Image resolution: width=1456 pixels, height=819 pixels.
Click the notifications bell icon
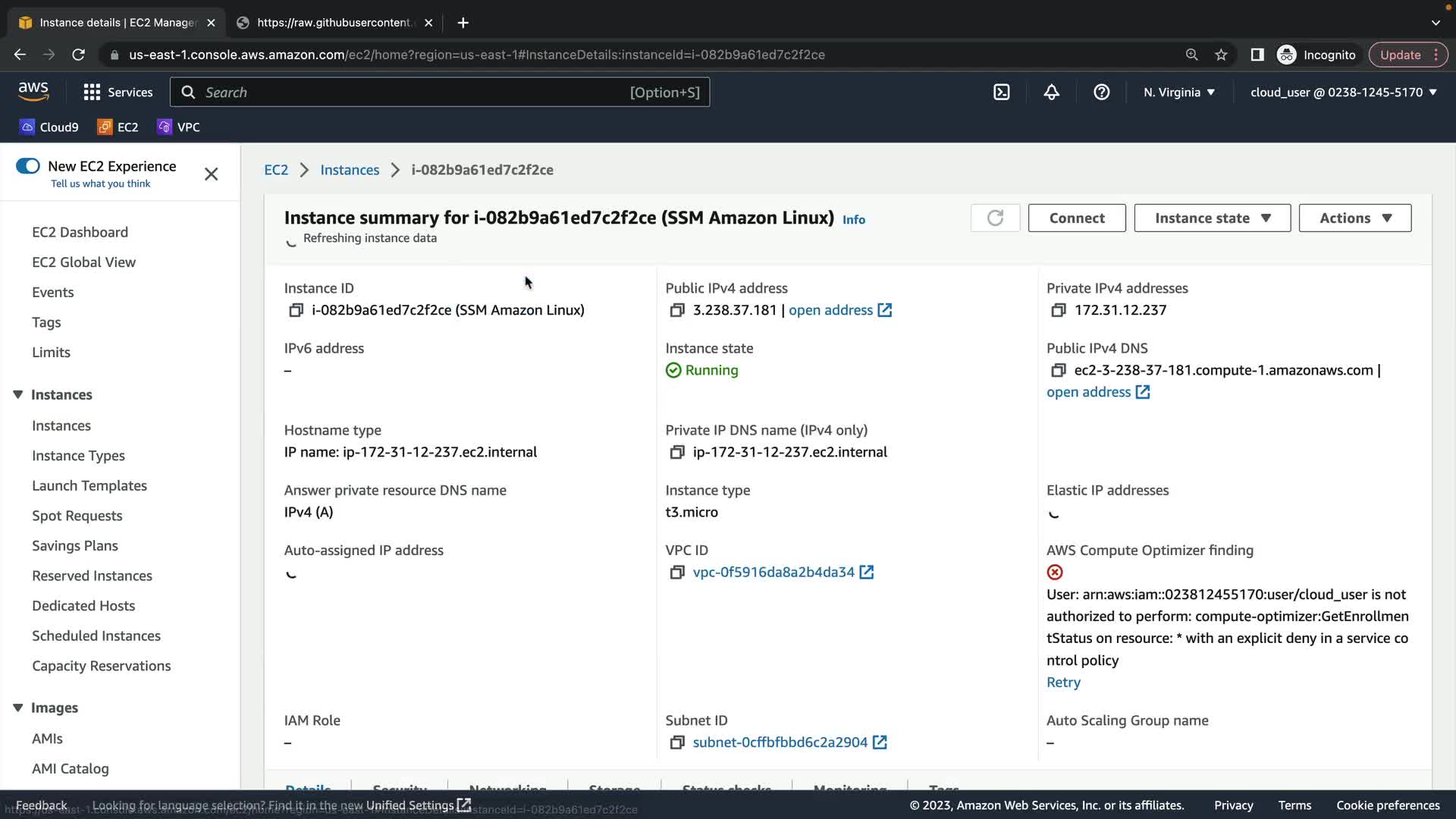[1051, 93]
